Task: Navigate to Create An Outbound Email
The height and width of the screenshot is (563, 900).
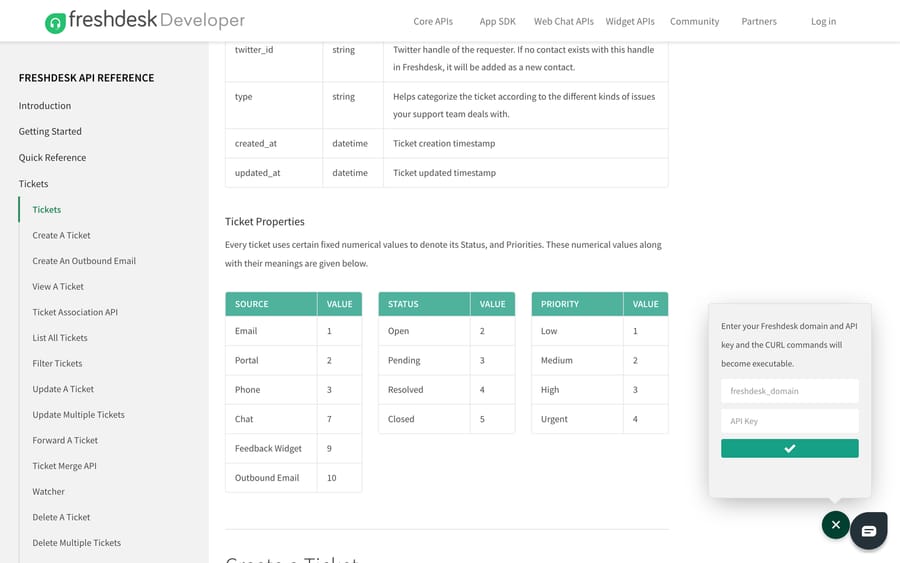Action: click(x=84, y=261)
